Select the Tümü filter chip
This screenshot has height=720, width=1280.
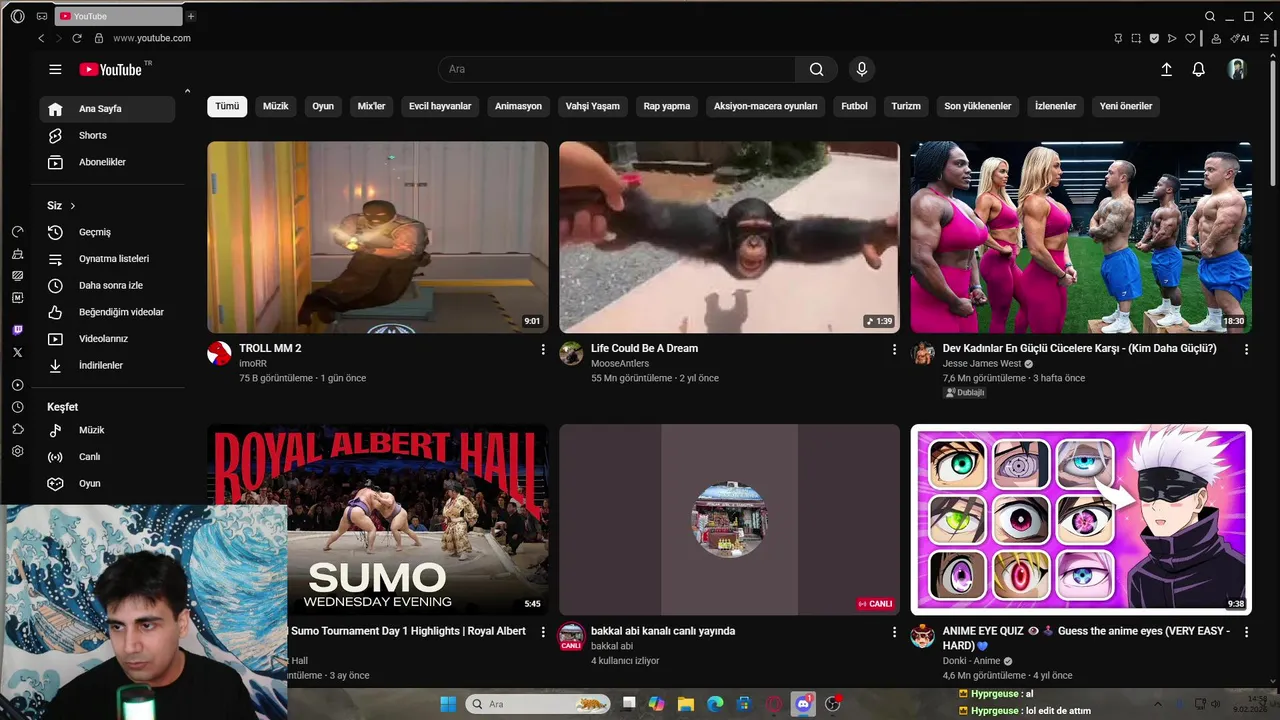(227, 106)
